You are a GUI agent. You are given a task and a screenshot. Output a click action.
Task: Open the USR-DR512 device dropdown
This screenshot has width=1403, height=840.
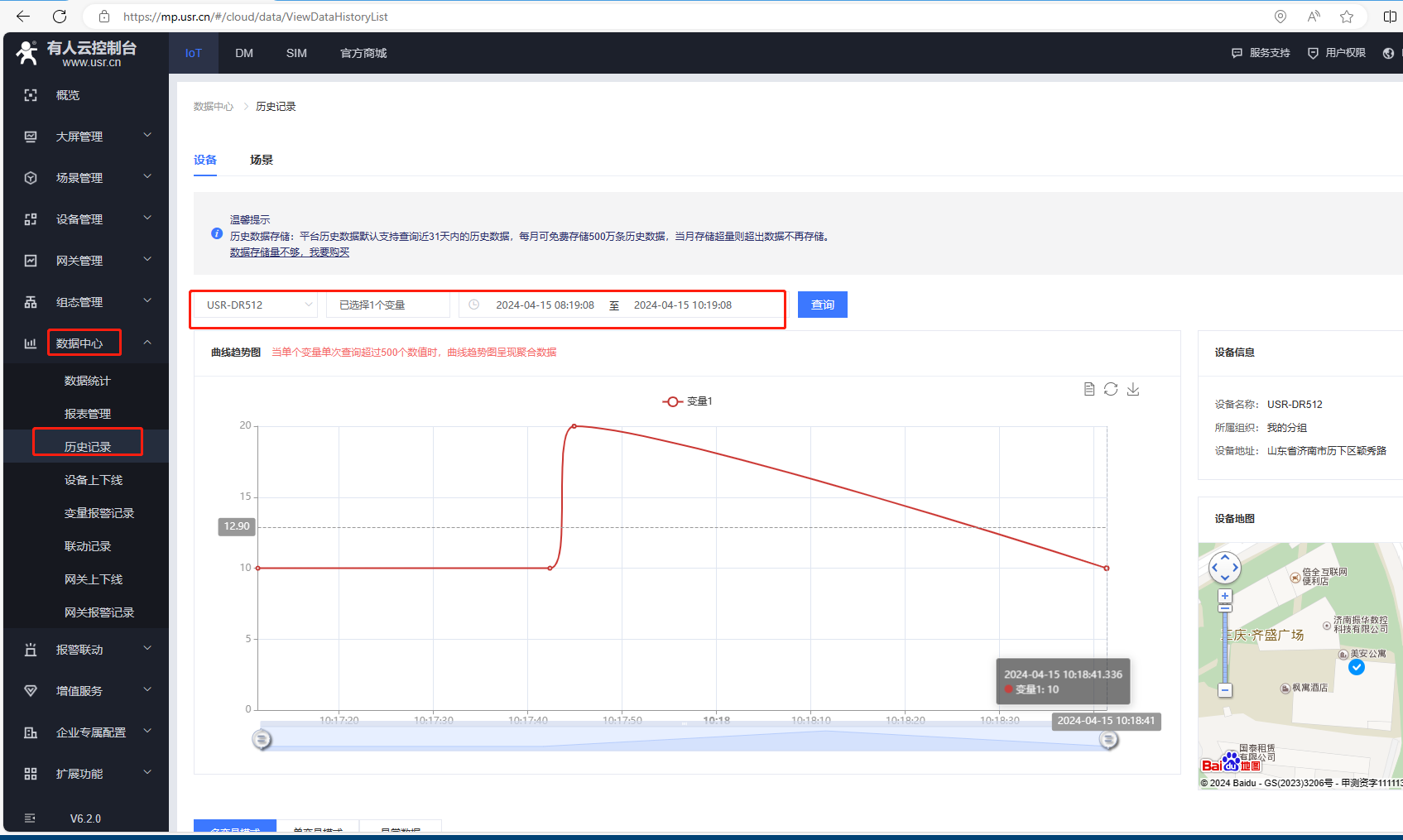click(x=259, y=305)
